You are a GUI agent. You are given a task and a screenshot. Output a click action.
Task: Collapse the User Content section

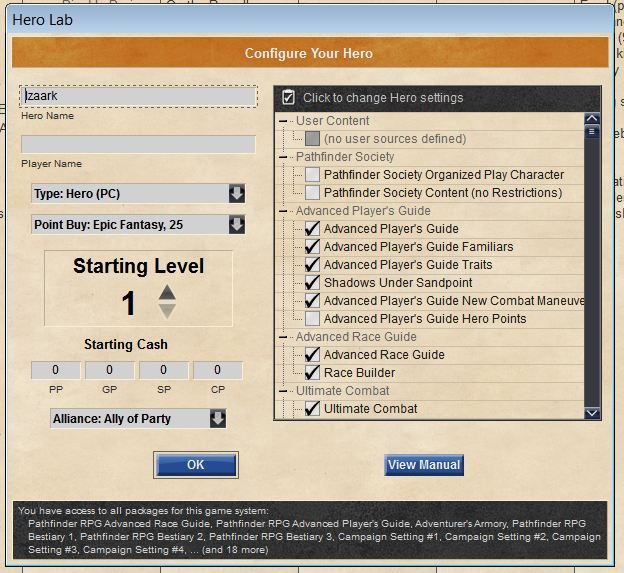click(x=283, y=121)
